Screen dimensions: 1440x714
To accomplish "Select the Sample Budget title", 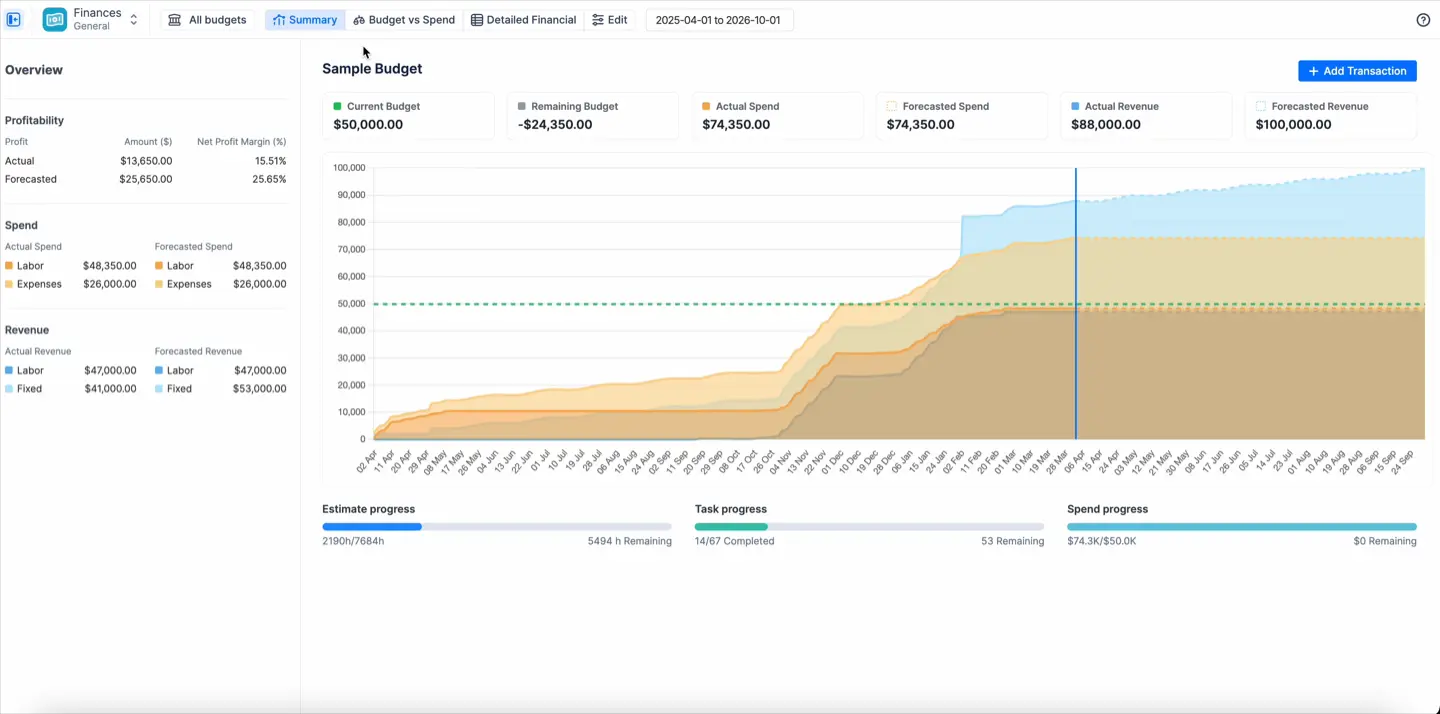I will [372, 69].
